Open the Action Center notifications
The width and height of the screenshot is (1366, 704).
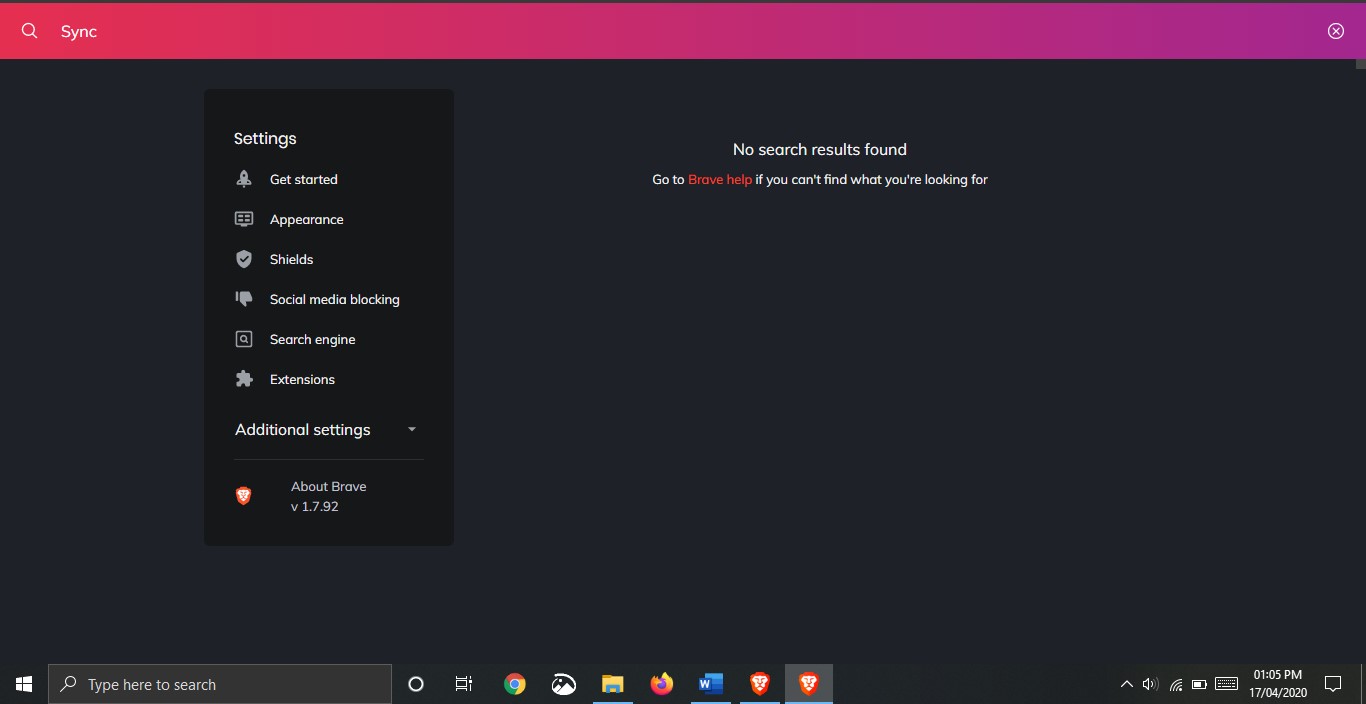coord(1333,684)
